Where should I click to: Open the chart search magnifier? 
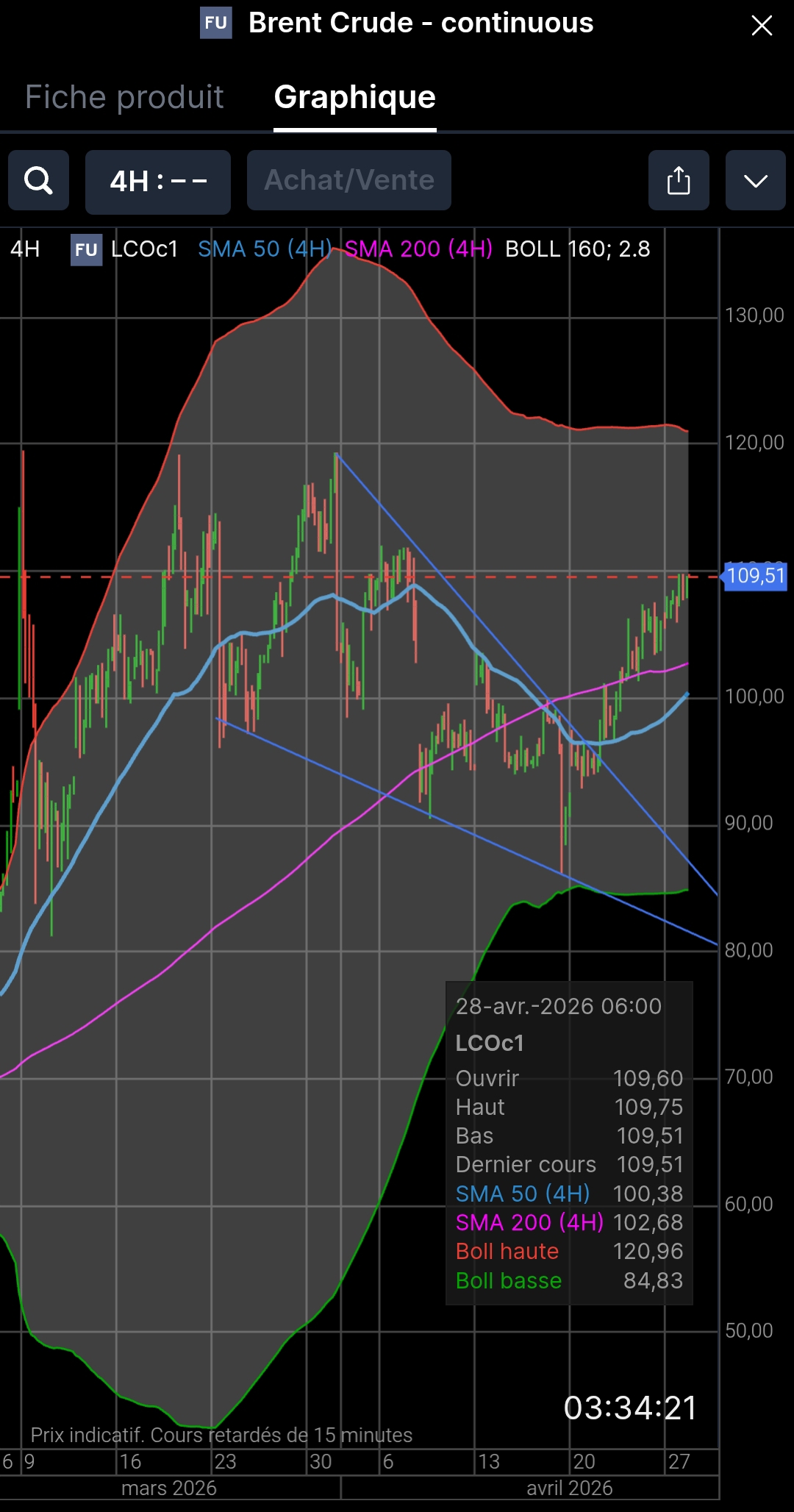click(x=38, y=180)
